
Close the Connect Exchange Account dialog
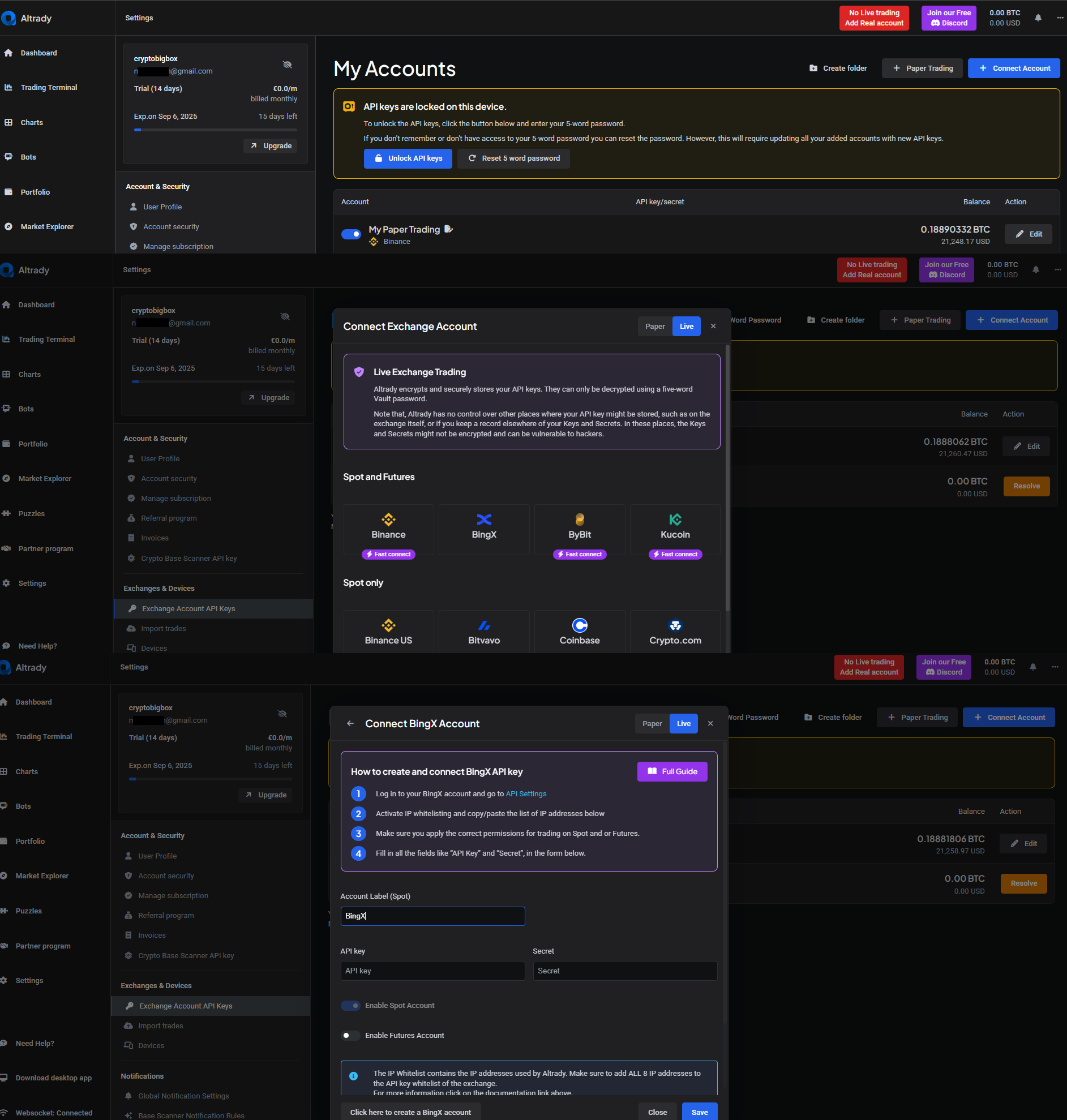pos(713,327)
